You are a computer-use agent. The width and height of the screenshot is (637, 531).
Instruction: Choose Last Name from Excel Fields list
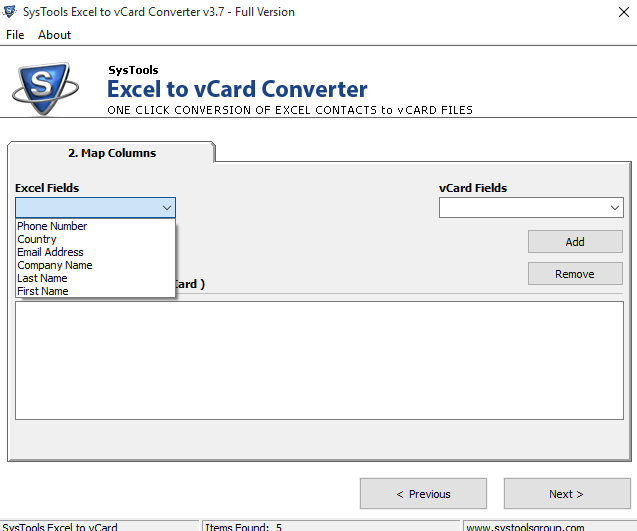point(95,278)
